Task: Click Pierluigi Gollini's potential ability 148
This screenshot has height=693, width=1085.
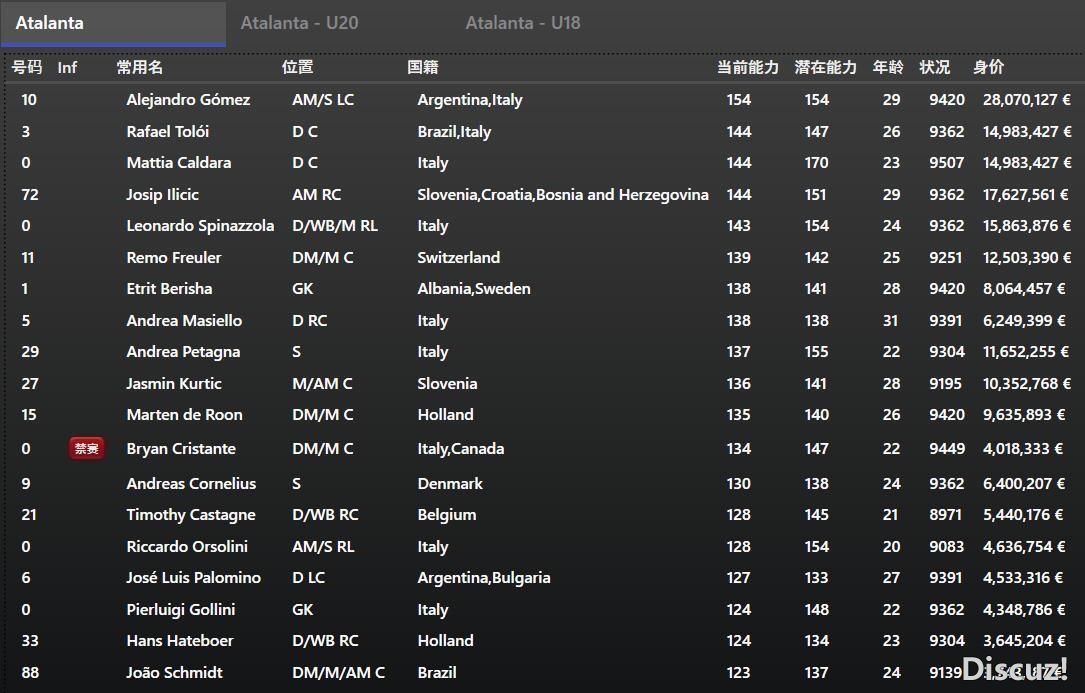Action: point(817,609)
